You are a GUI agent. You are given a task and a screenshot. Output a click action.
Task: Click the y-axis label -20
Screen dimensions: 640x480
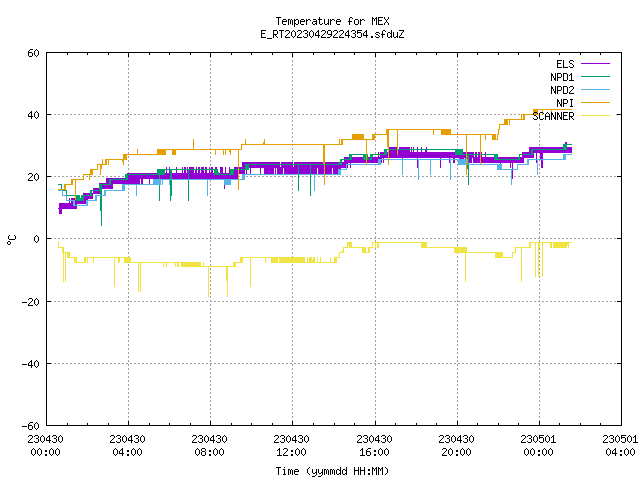tap(31, 302)
